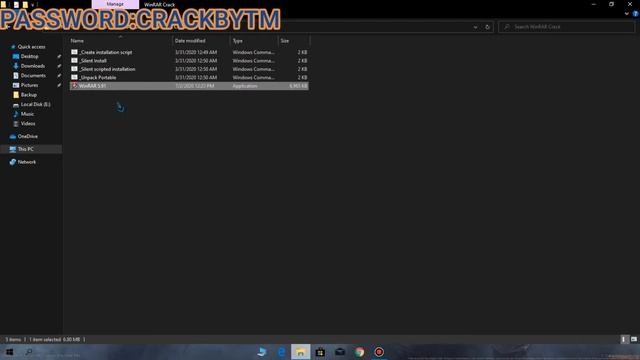Select the WinRAR 5.91 application file
Viewport: 640px width, 360px height.
(x=189, y=86)
